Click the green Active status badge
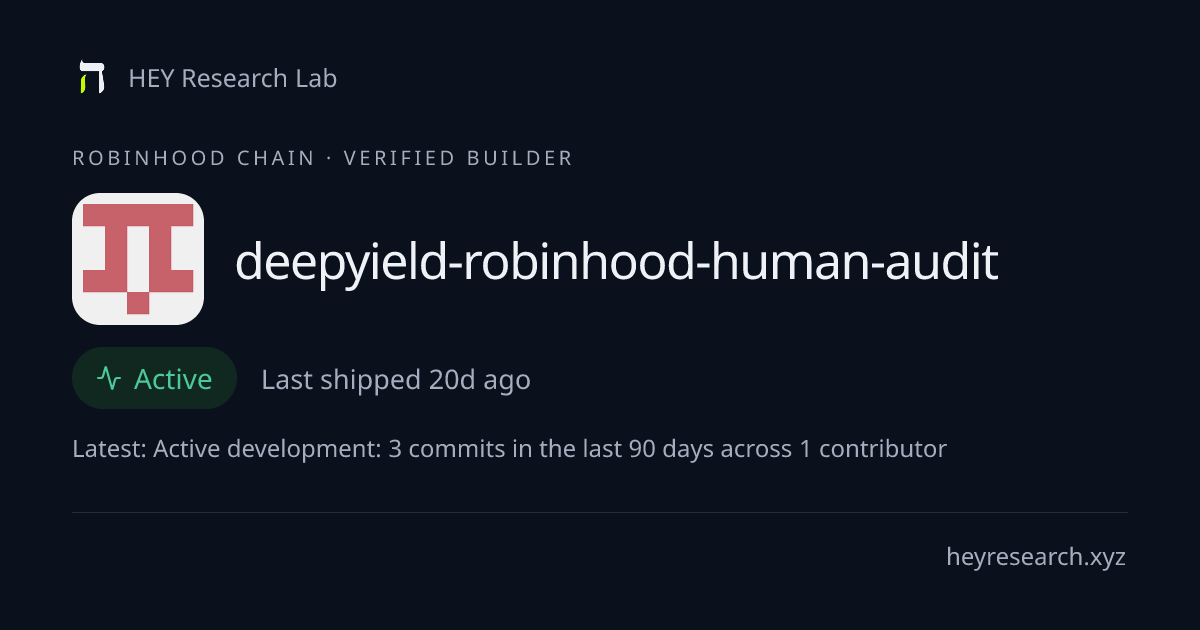The width and height of the screenshot is (1200, 630). point(154,378)
